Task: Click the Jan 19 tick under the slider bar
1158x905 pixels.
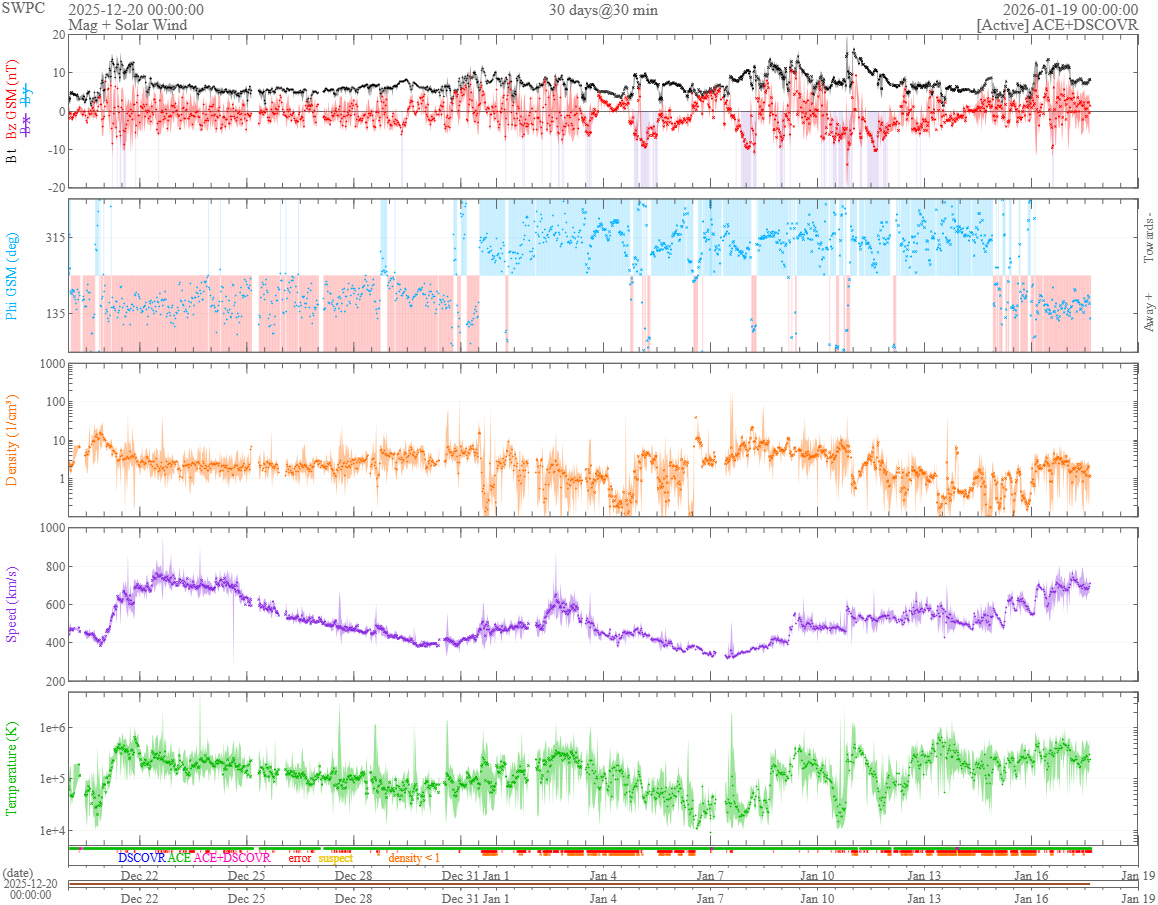Action: point(1139,899)
